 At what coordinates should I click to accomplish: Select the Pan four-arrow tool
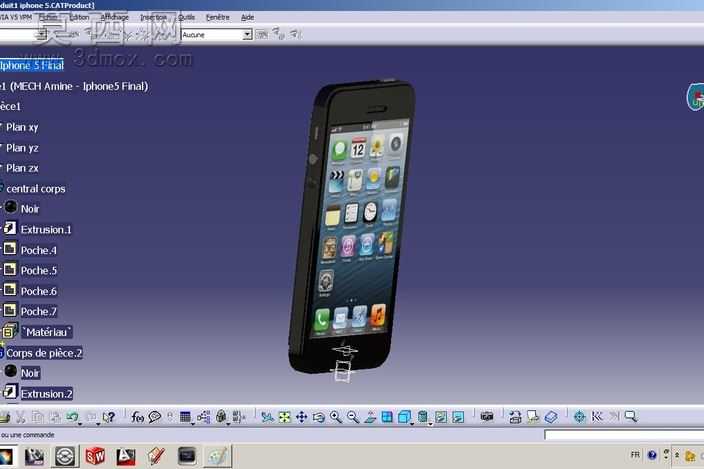(x=301, y=417)
